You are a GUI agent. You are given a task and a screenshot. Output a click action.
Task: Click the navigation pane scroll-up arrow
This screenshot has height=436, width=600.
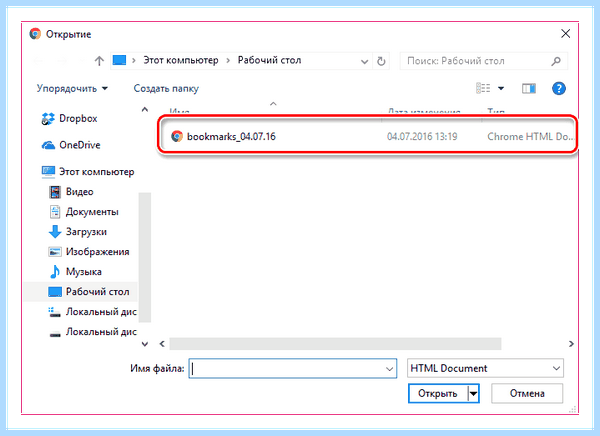click(x=145, y=109)
